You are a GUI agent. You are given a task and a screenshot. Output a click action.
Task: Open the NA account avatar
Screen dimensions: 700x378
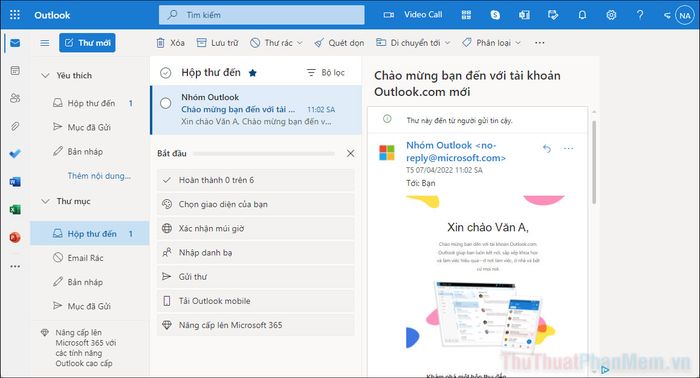(685, 15)
